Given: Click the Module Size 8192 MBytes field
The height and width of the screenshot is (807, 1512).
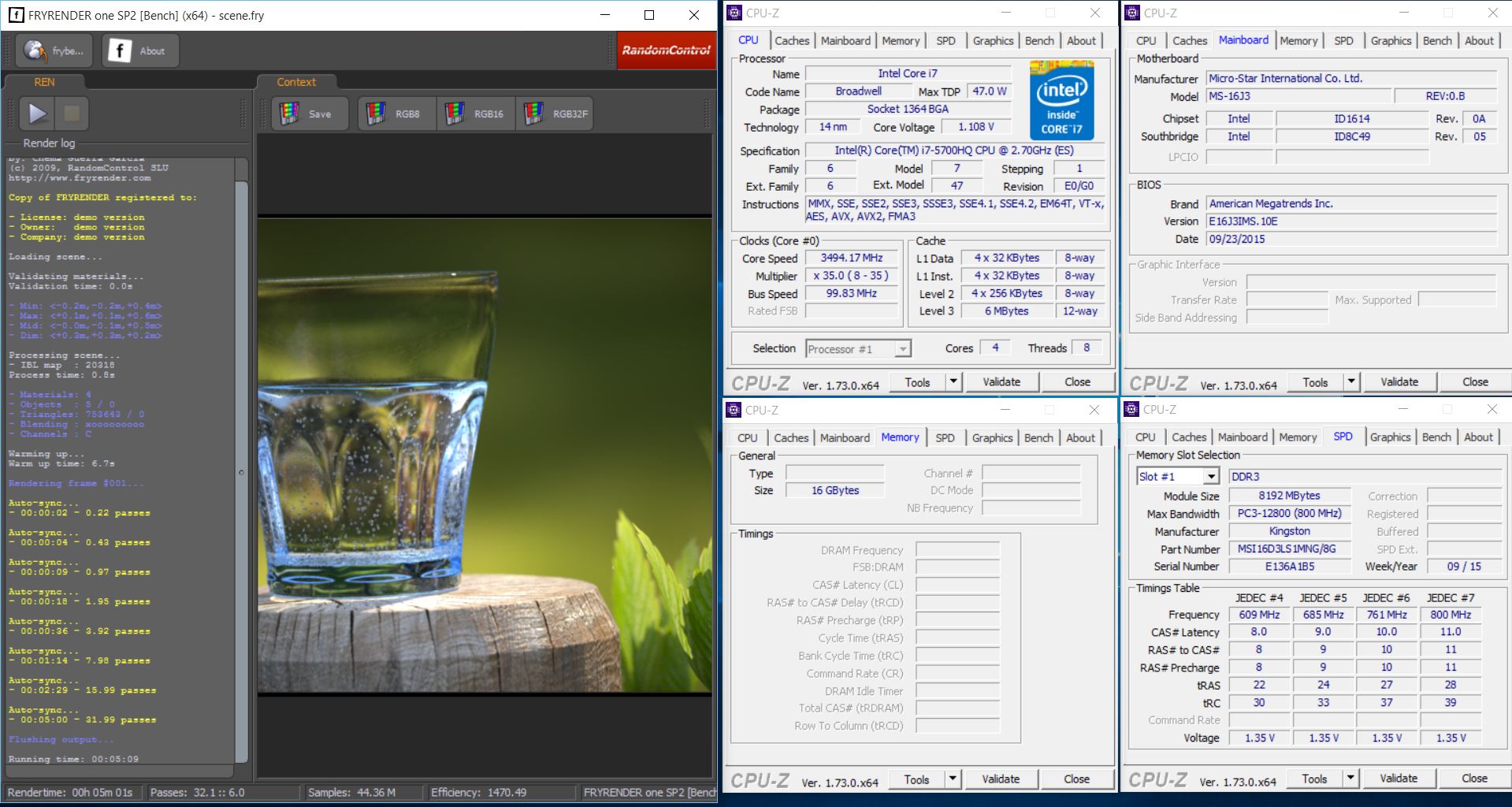Looking at the screenshot, I should pyautogui.click(x=1289, y=496).
